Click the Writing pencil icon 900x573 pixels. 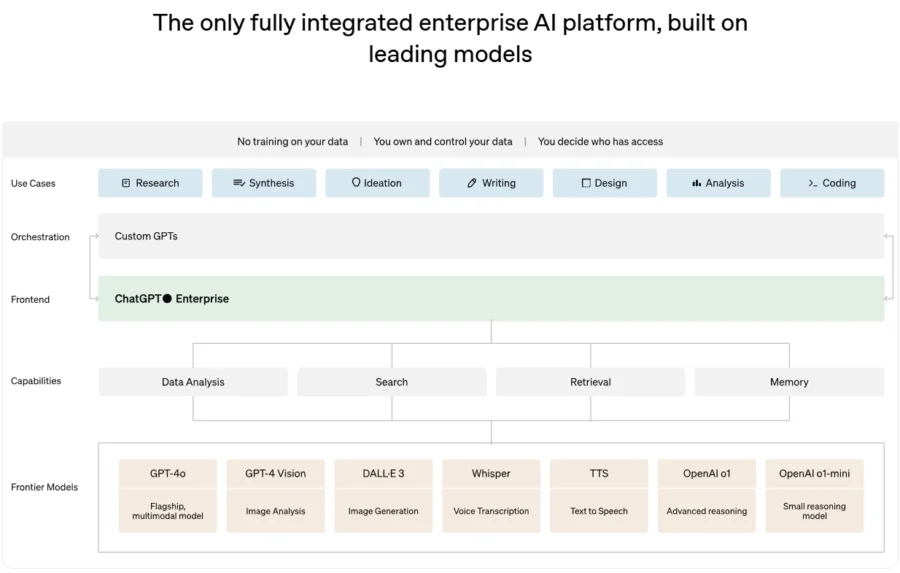pos(472,183)
